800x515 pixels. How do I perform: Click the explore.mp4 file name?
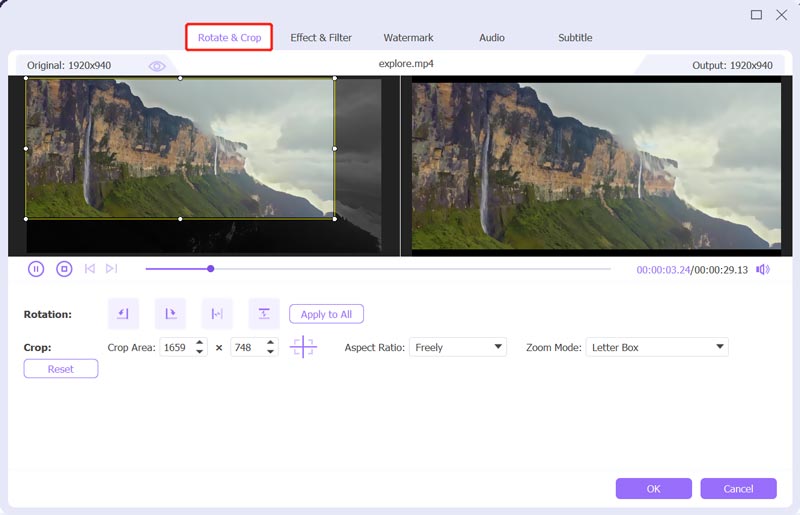(x=406, y=64)
